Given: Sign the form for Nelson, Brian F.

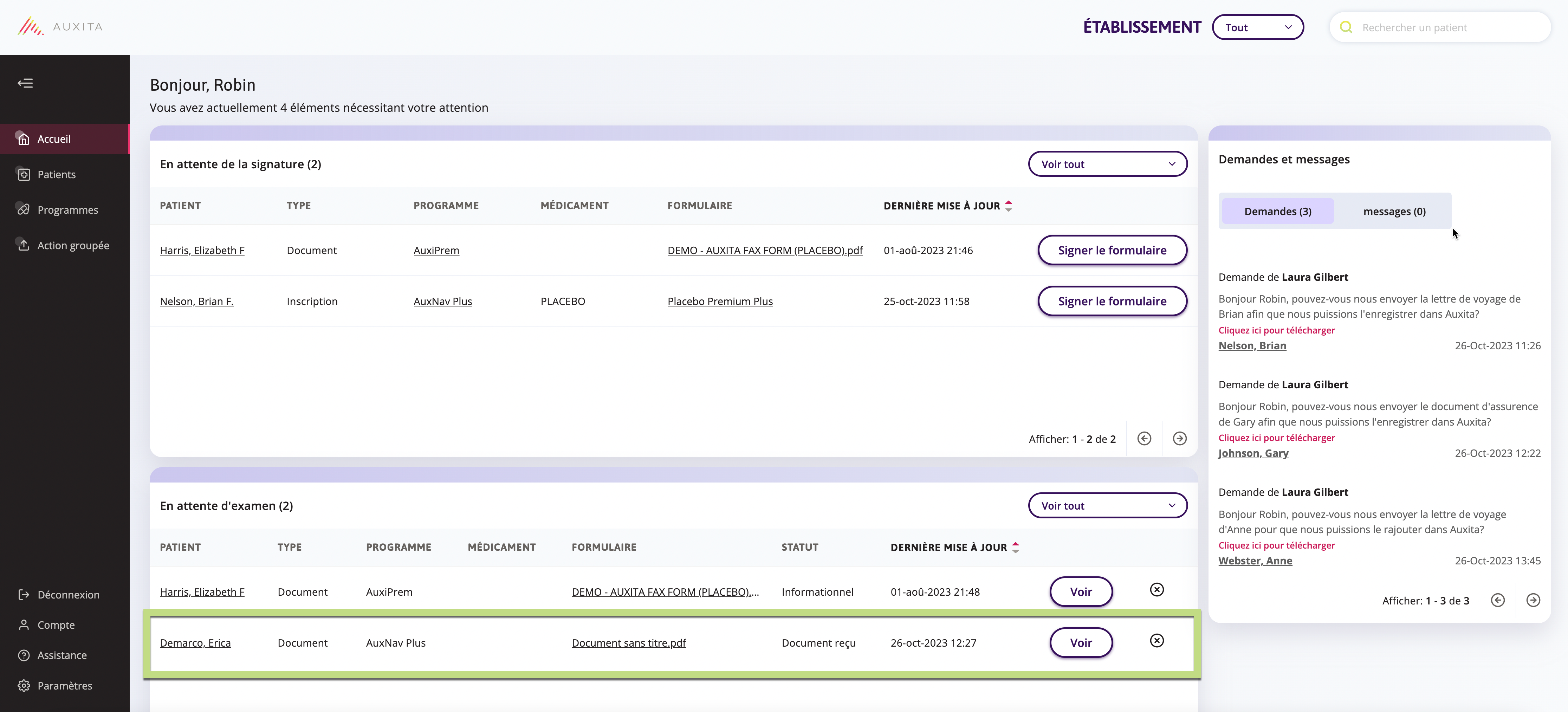Looking at the screenshot, I should pyautogui.click(x=1112, y=301).
